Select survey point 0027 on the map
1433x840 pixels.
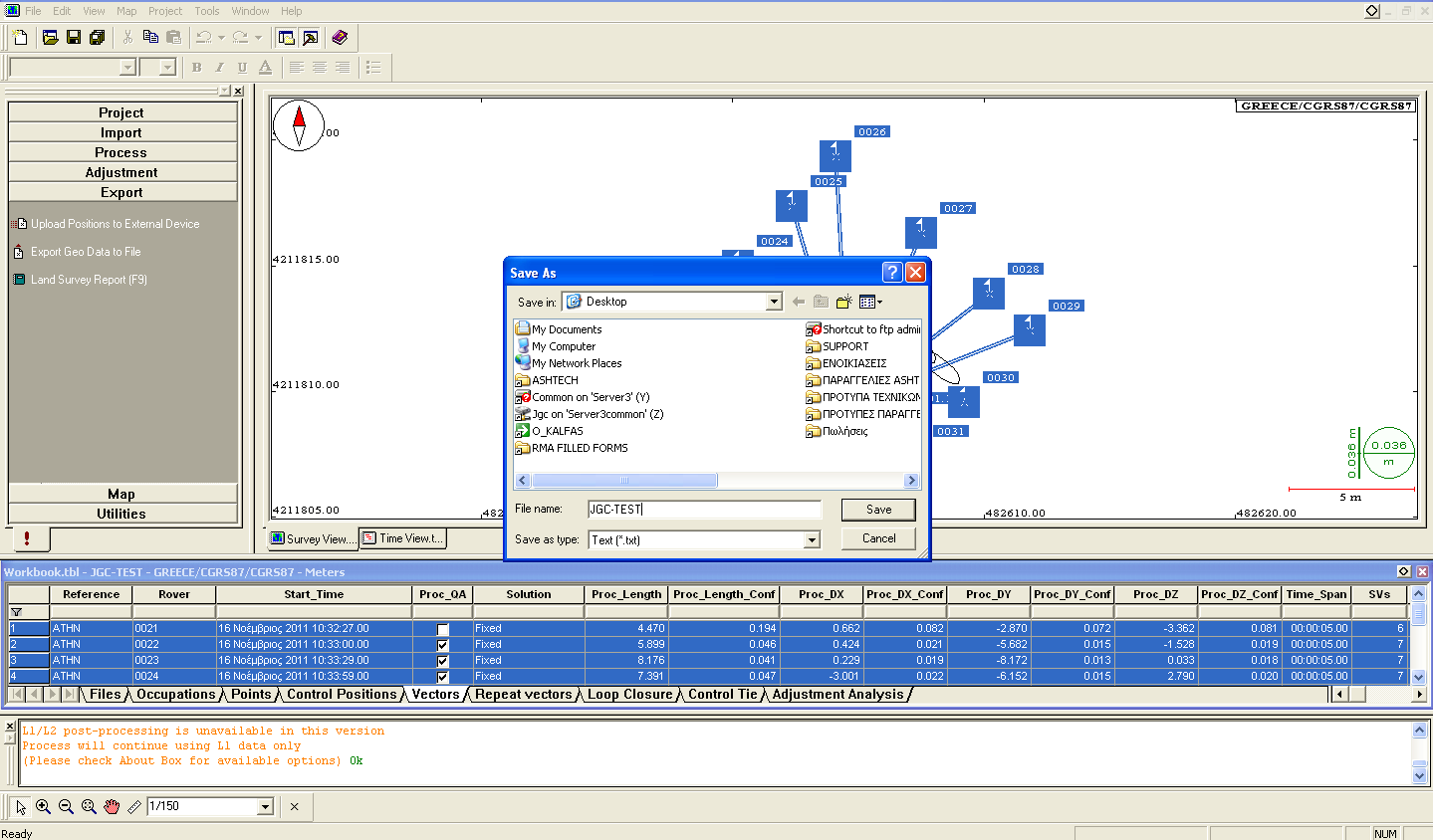coord(921,233)
